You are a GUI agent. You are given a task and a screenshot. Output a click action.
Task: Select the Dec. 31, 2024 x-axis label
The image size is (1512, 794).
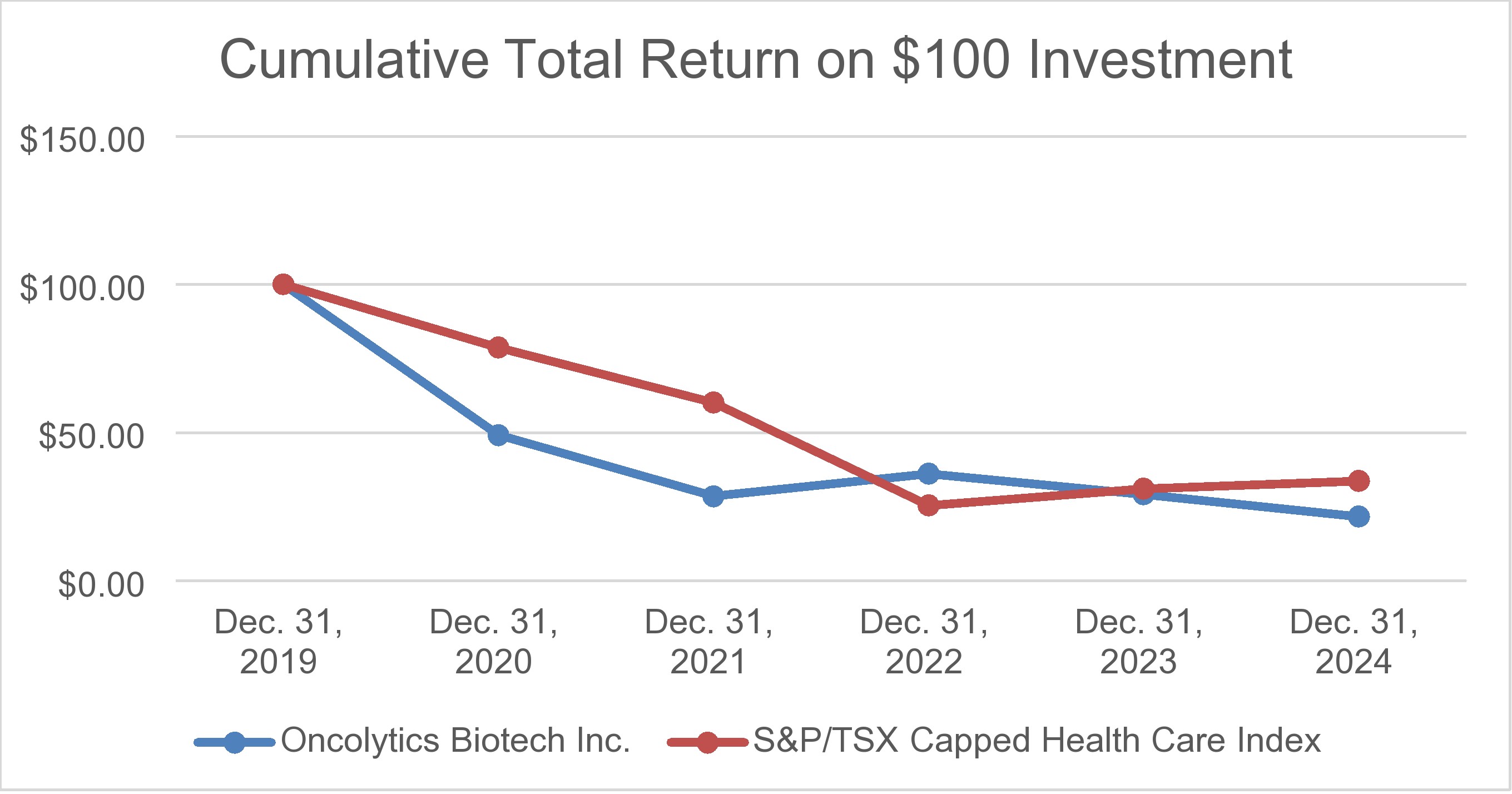click(1354, 642)
